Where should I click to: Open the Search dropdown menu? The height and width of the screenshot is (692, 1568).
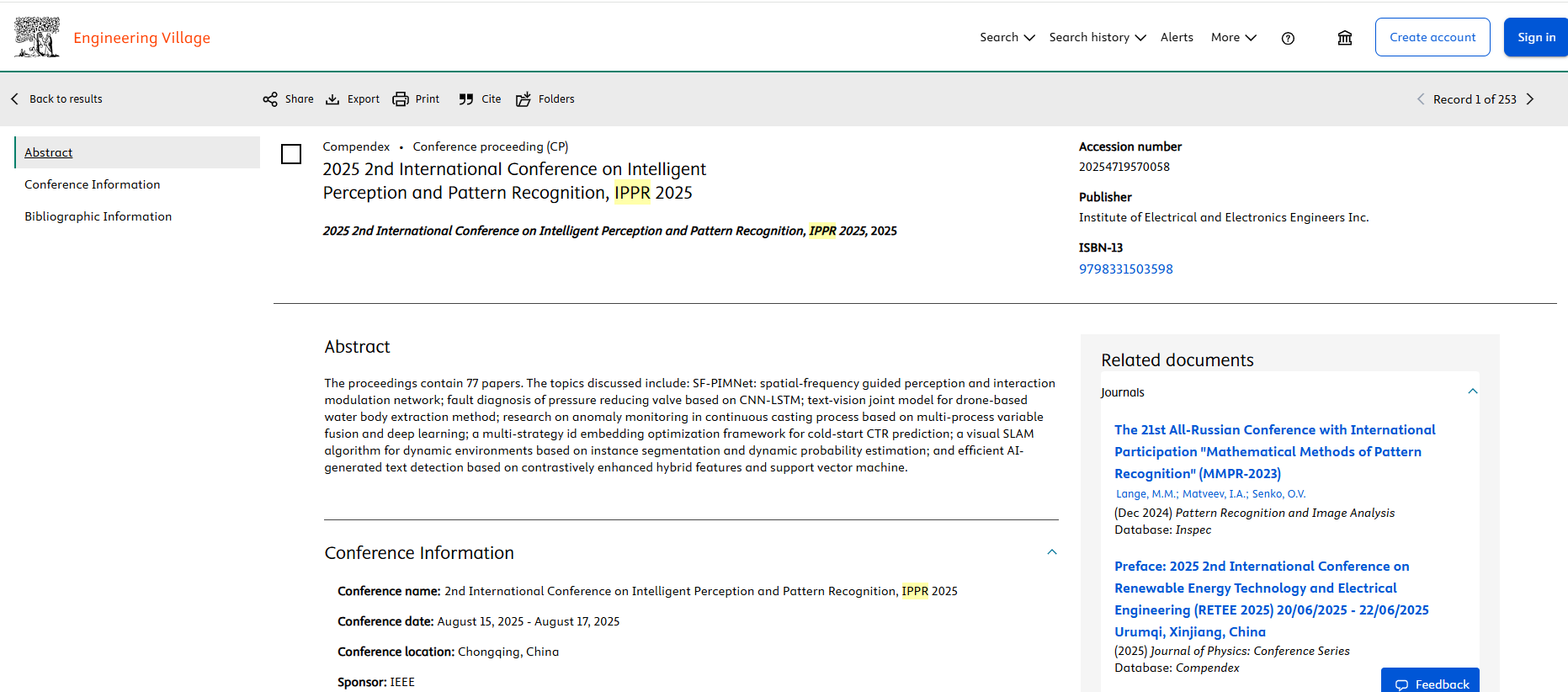[x=1007, y=37]
